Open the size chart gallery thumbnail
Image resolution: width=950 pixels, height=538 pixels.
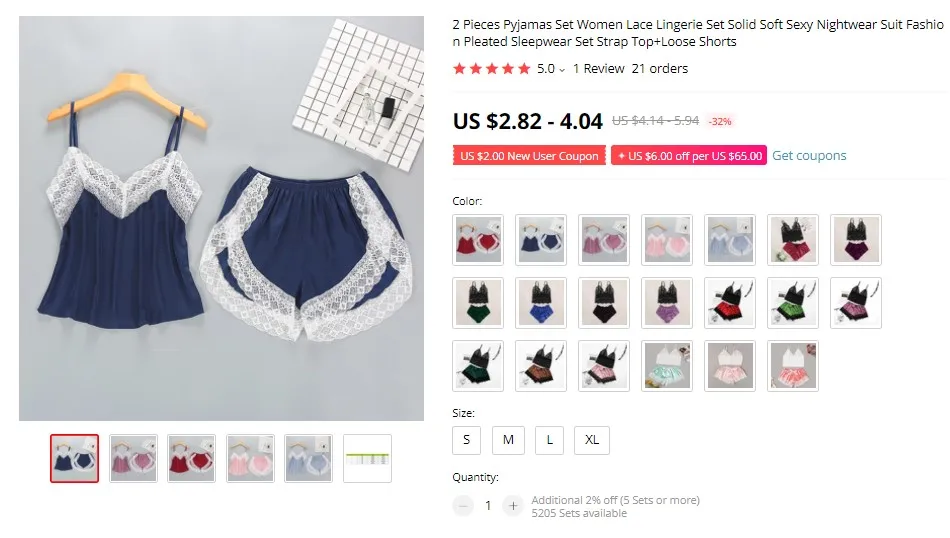[x=367, y=459]
